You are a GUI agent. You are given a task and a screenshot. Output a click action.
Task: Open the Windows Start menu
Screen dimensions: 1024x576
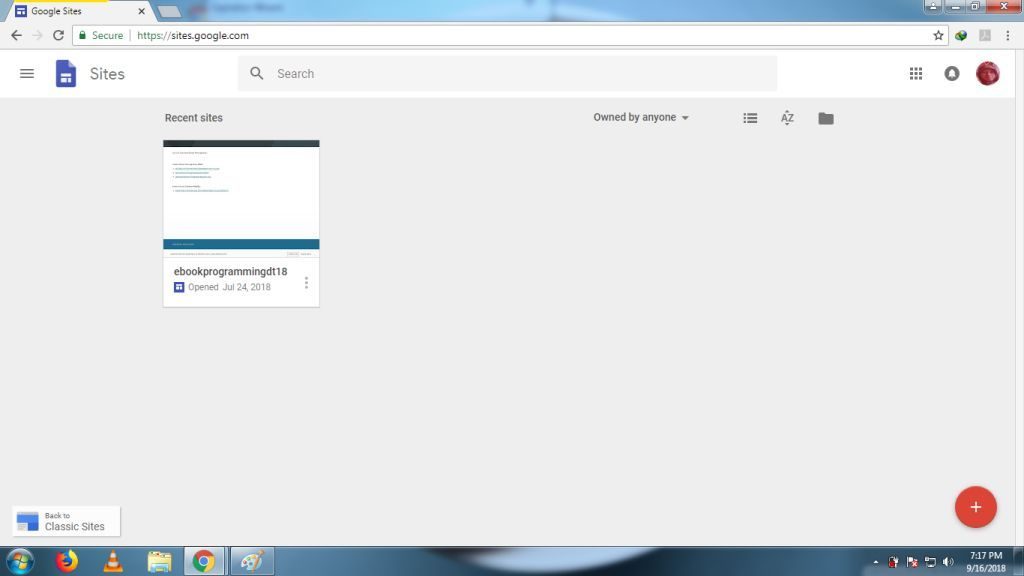click(x=20, y=562)
